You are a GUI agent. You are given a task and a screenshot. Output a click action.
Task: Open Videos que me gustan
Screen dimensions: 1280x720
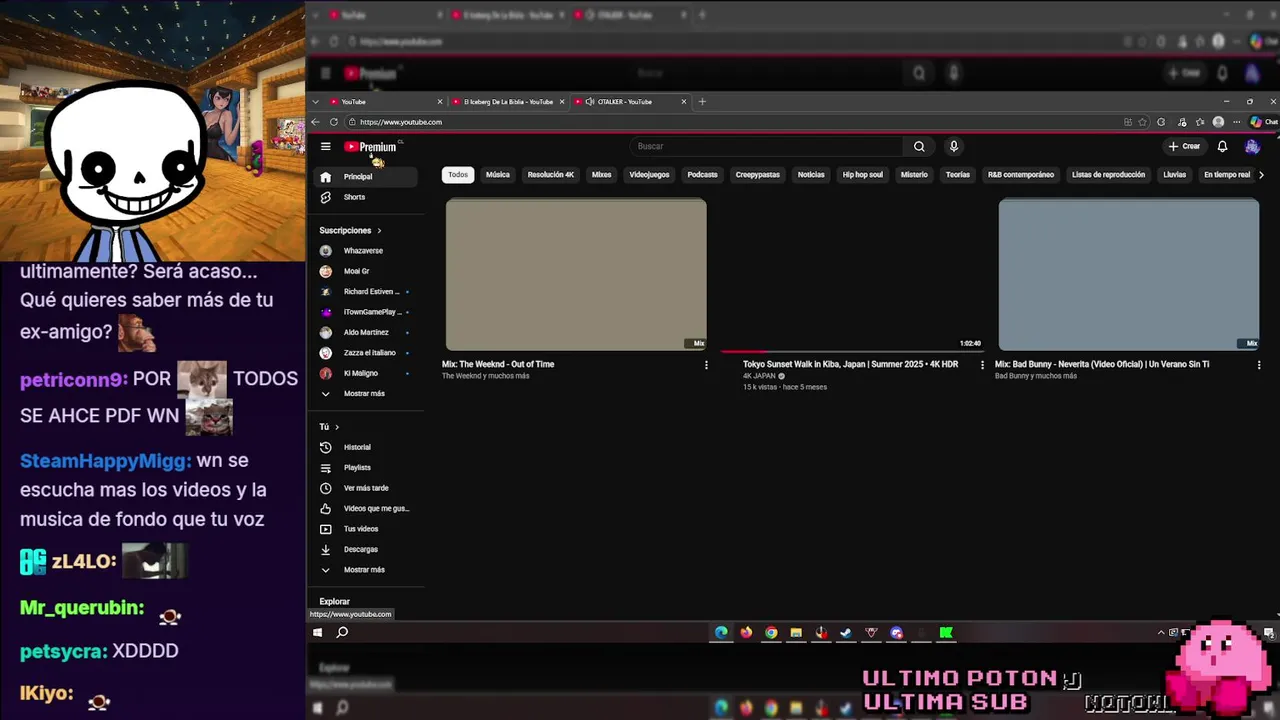[x=366, y=508]
